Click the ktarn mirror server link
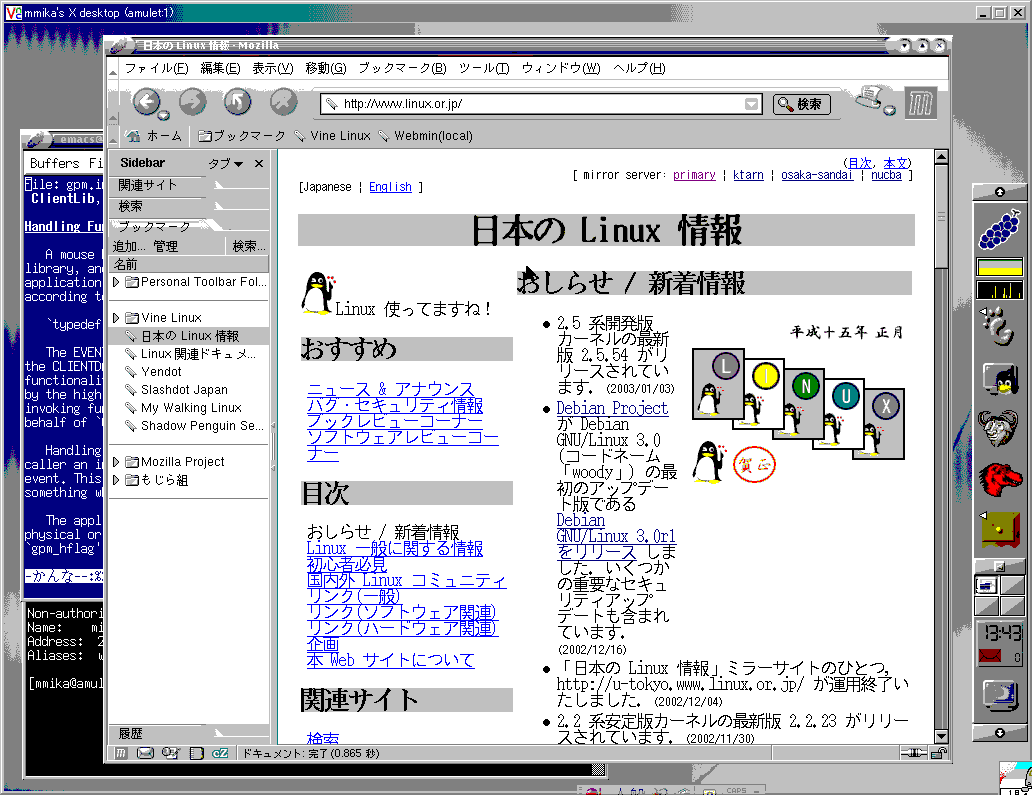 pos(748,175)
